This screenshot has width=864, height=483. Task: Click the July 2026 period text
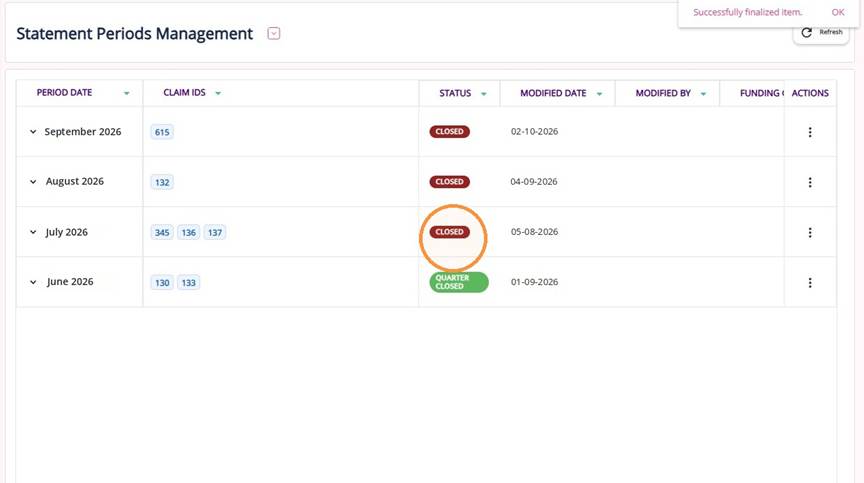click(x=67, y=232)
